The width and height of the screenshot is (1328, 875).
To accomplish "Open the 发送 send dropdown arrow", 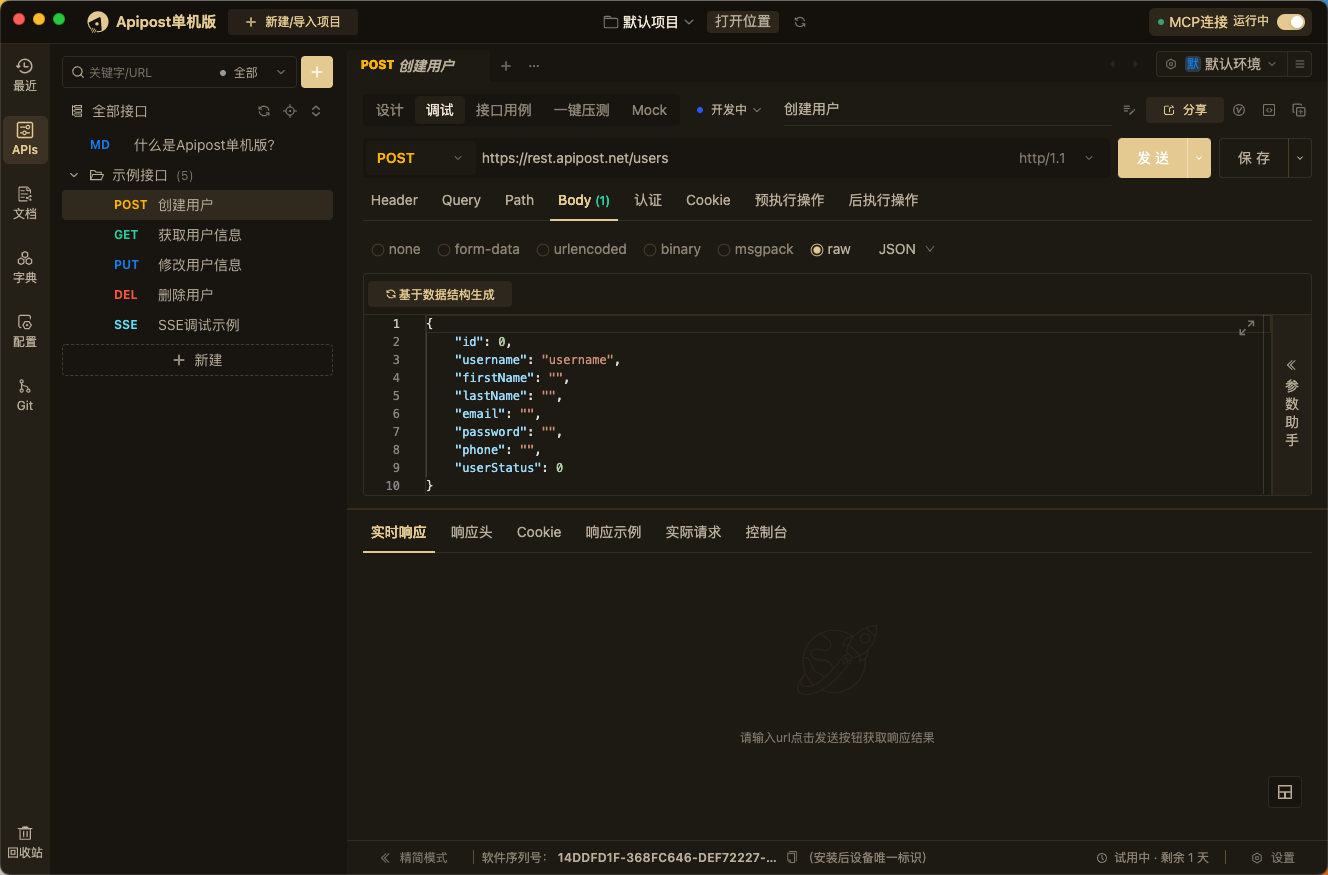I will [1199, 158].
